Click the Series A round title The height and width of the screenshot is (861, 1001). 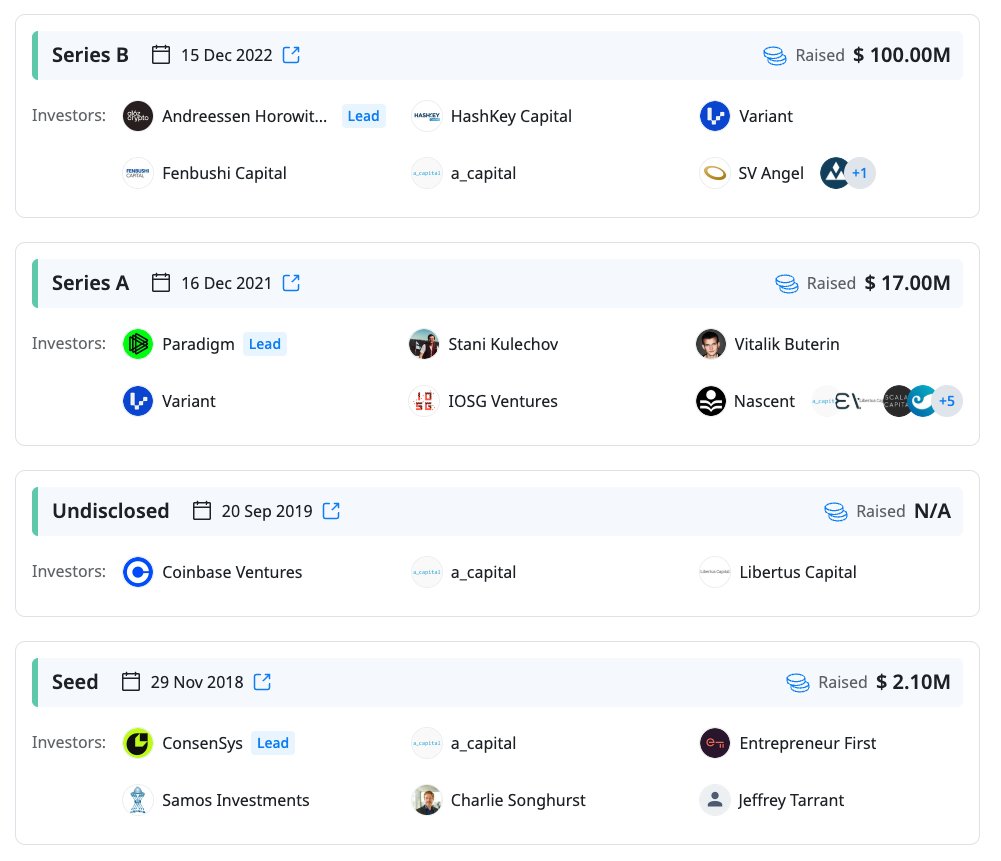[x=90, y=283]
